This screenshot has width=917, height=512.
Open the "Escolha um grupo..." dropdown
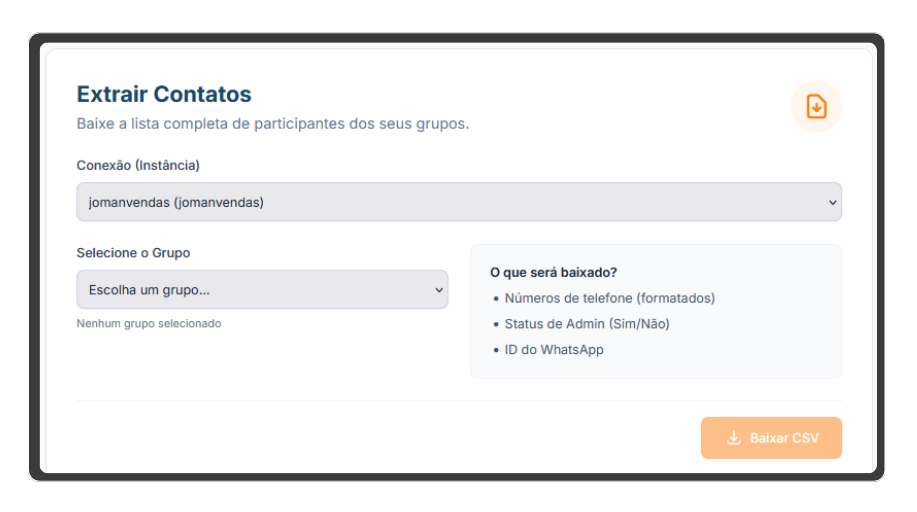(262, 290)
